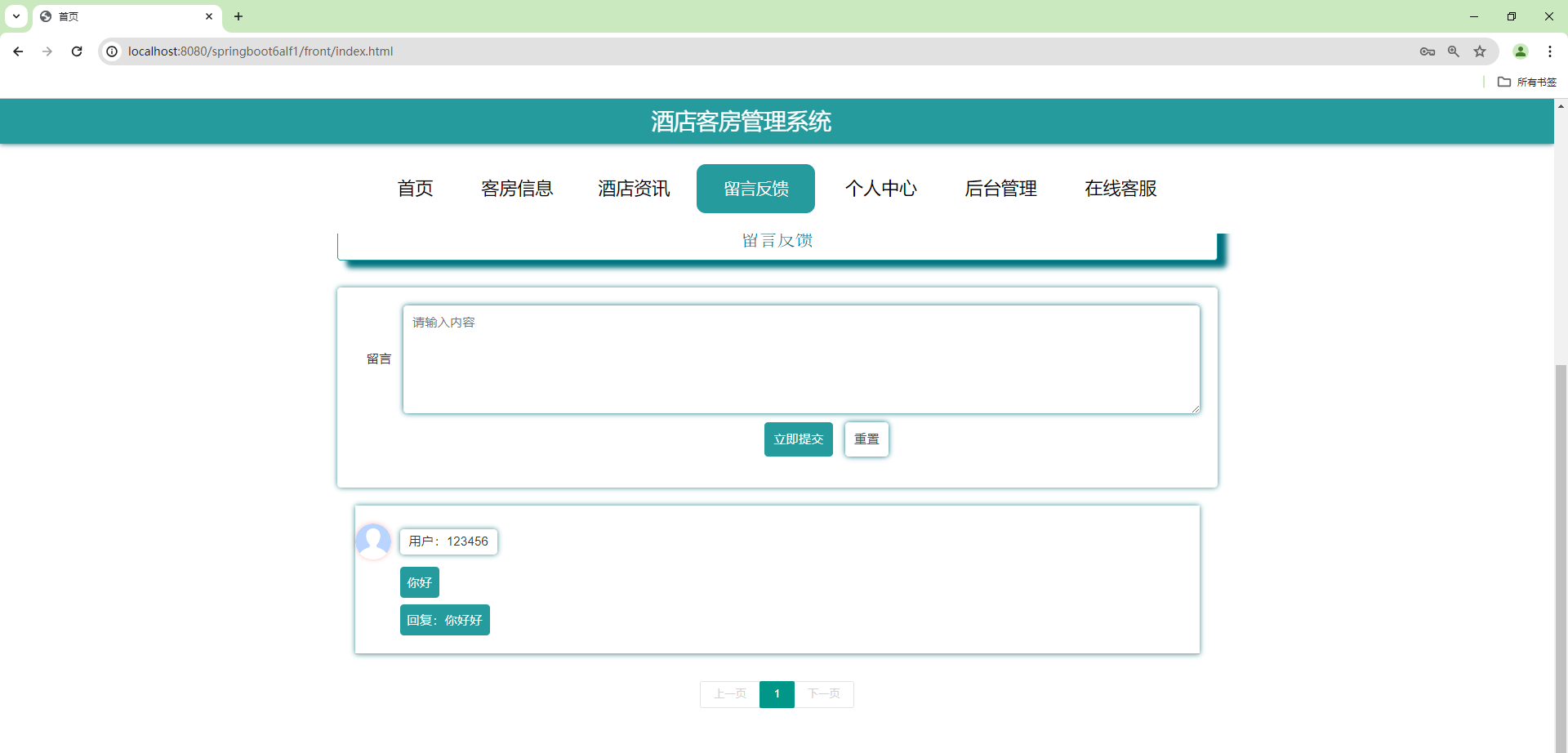Click the forward navigation arrow
This screenshot has width=1568, height=753.
coord(47,51)
